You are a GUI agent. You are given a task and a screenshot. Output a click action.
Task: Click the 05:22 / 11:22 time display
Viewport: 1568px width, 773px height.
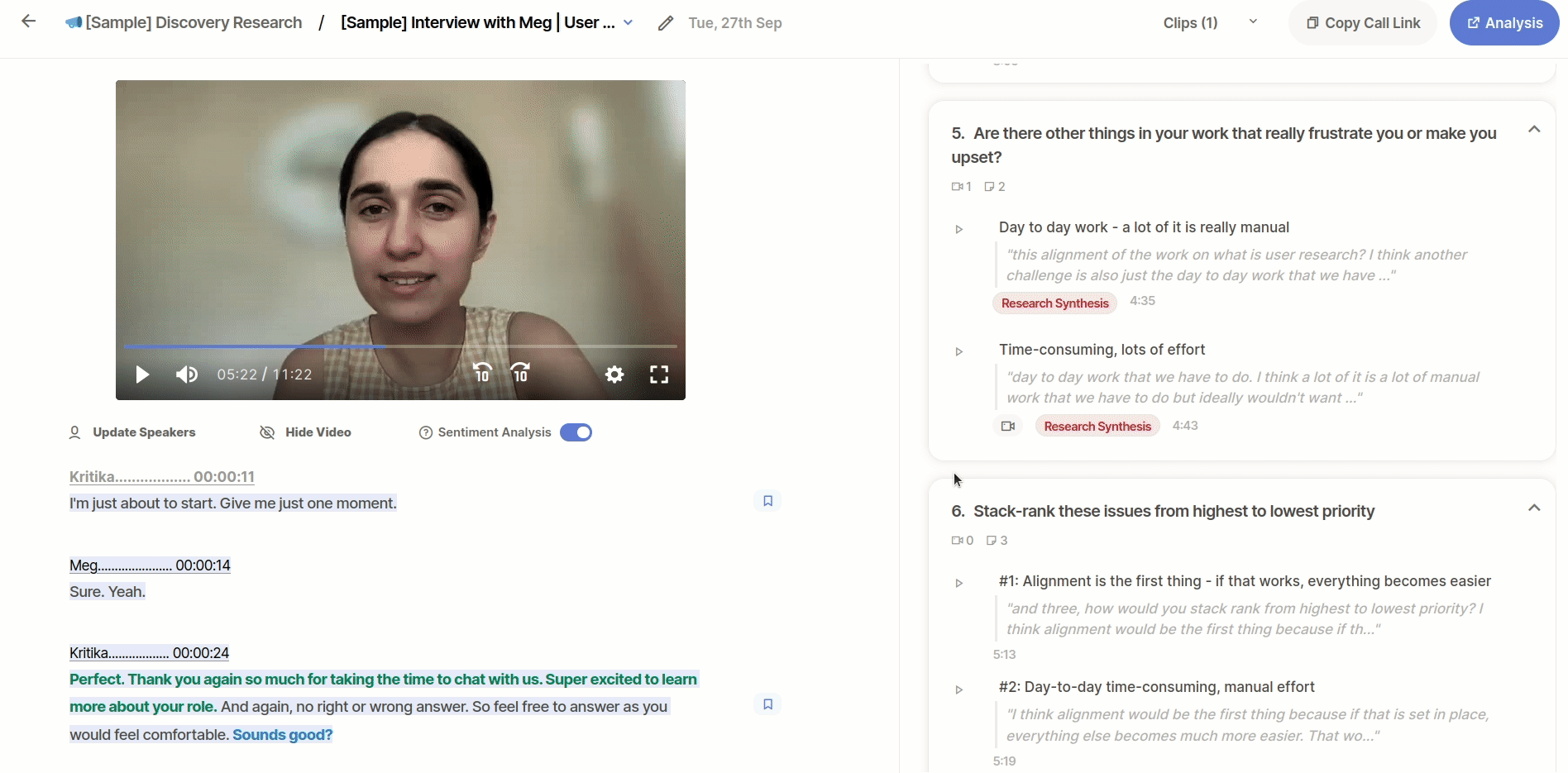coord(265,375)
